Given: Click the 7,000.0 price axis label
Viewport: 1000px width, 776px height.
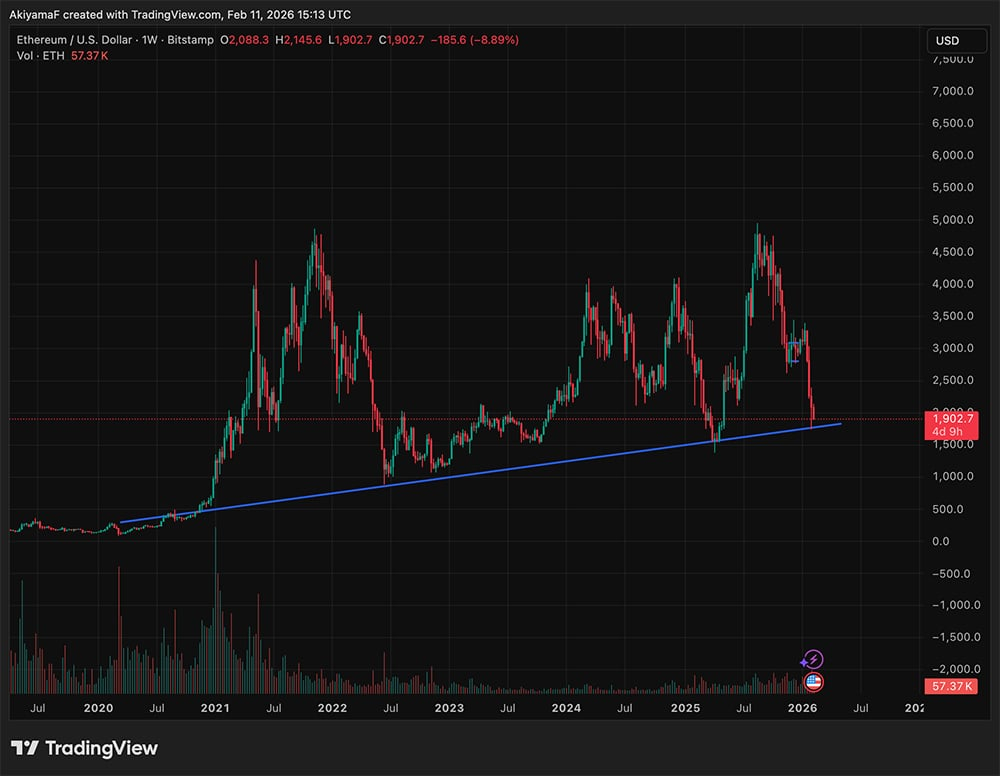Looking at the screenshot, I should (x=952, y=91).
